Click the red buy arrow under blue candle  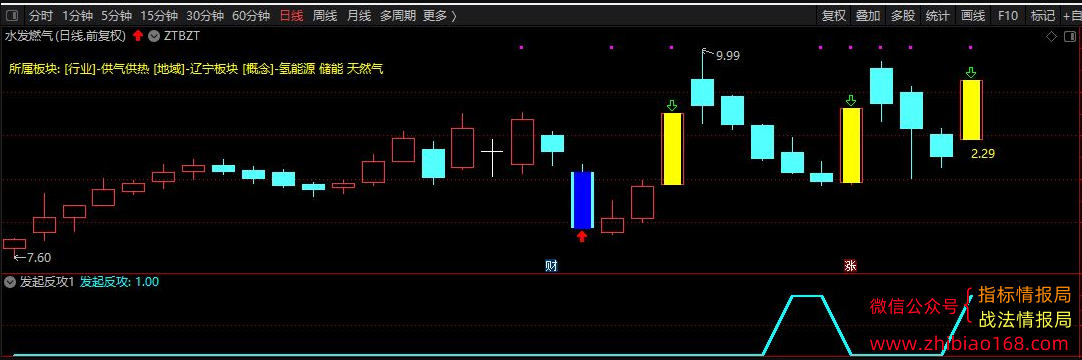click(x=582, y=237)
